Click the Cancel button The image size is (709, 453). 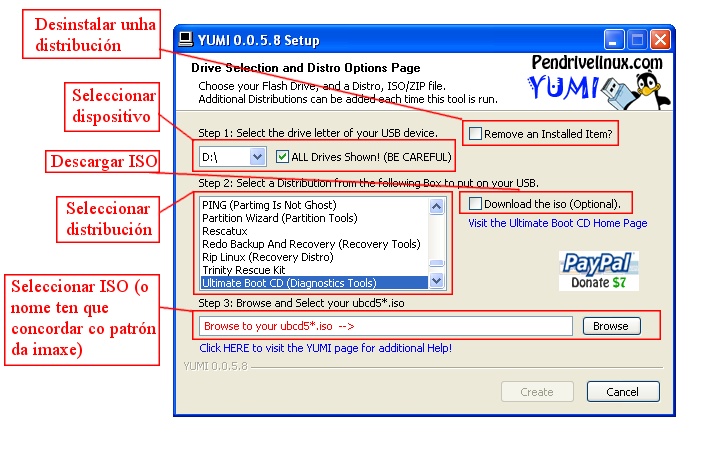pos(623,392)
